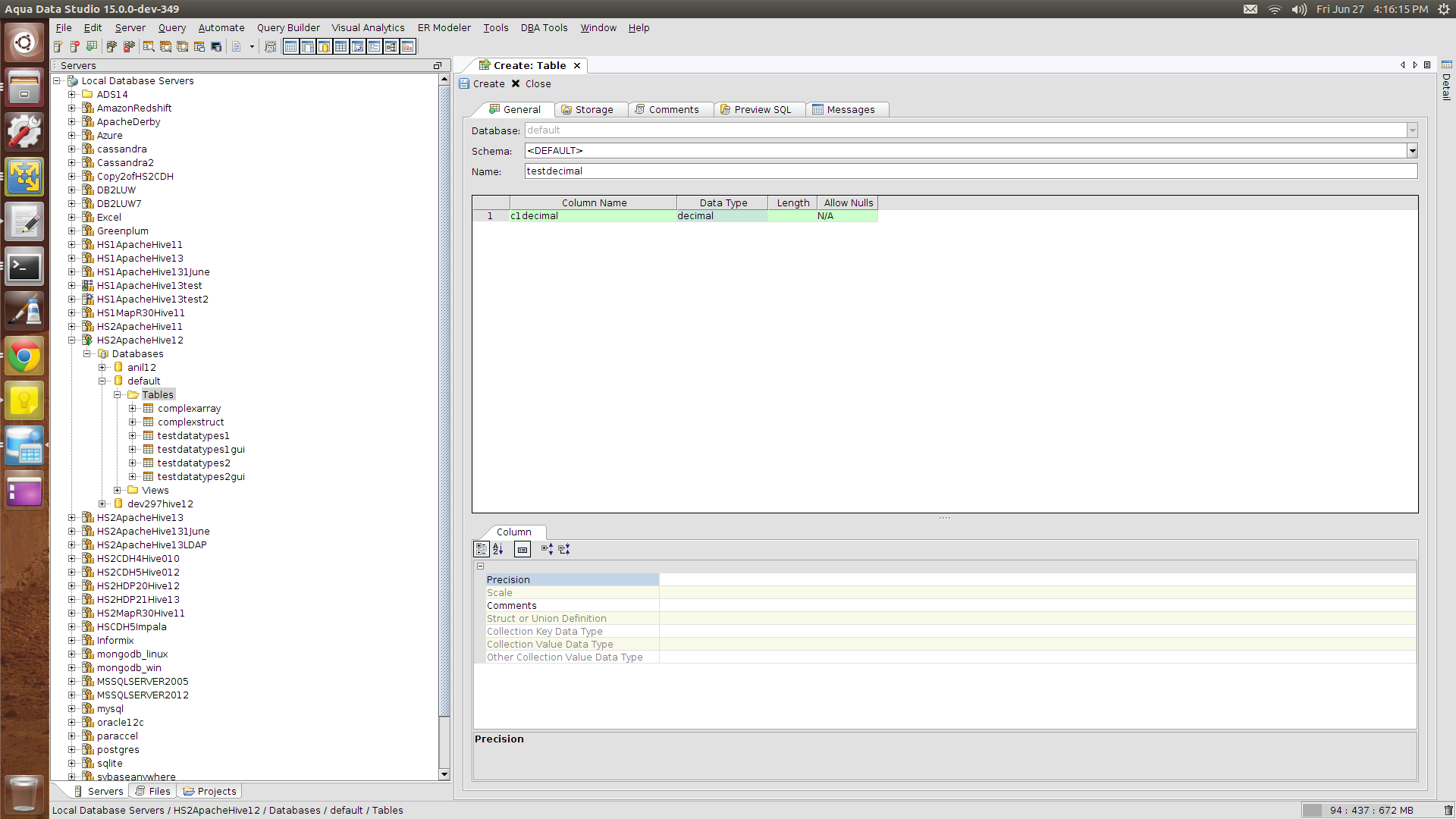Screen dimensions: 1456x819
Task: Click the collapse all properties icon
Action: tap(564, 549)
